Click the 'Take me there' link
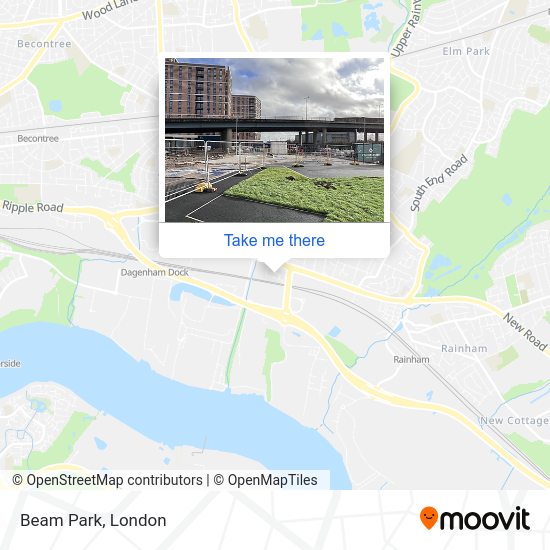Viewport: 550px width, 550px height. 274,241
